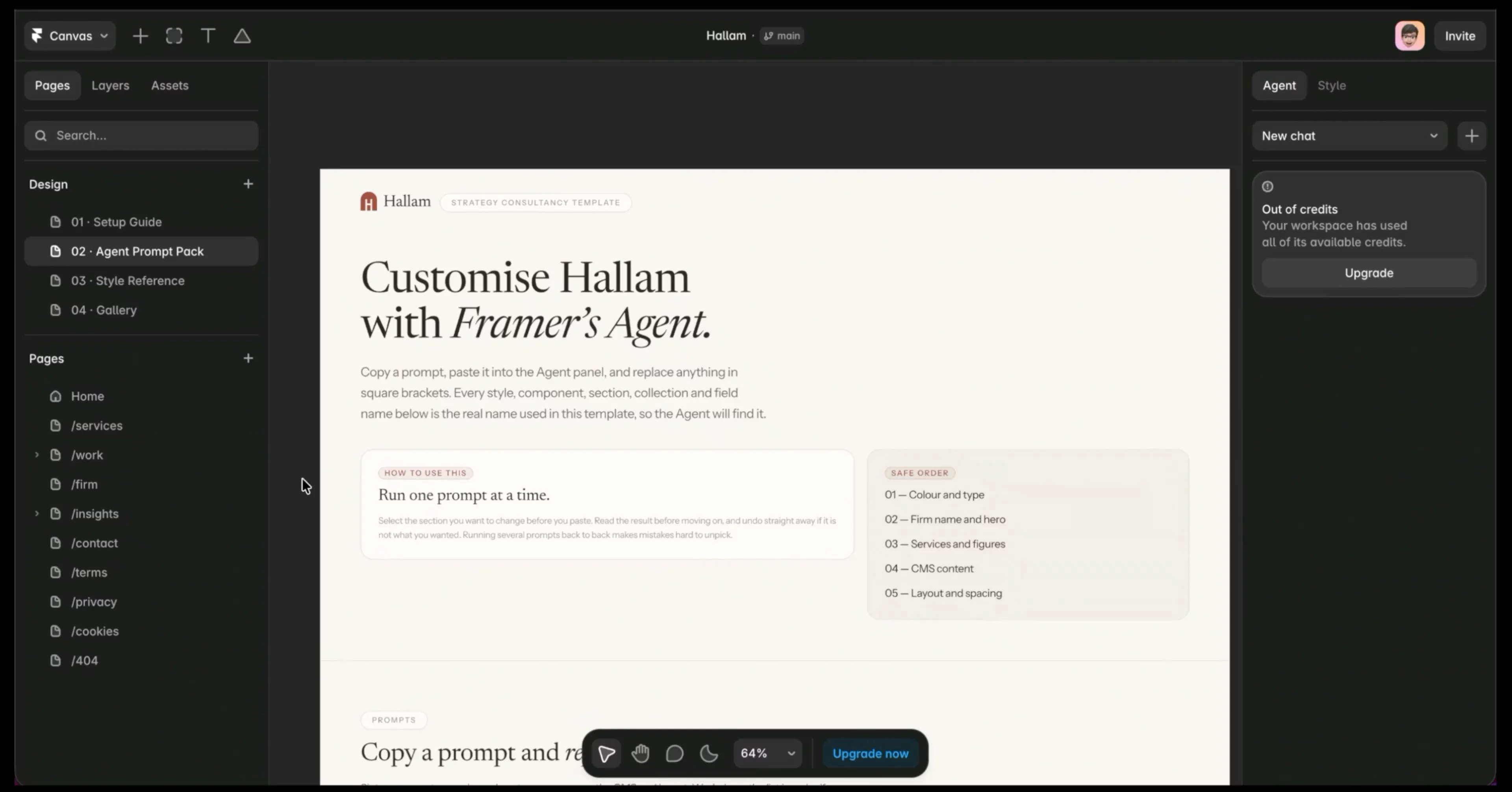This screenshot has height=792, width=1512.
Task: Open the Home page
Action: click(x=141, y=396)
